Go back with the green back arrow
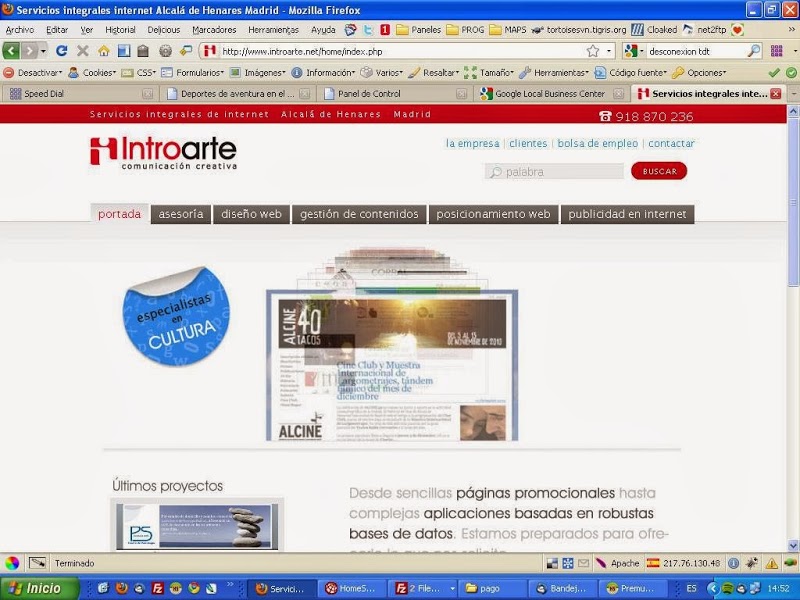Screen dimensions: 800x600 tap(11, 51)
